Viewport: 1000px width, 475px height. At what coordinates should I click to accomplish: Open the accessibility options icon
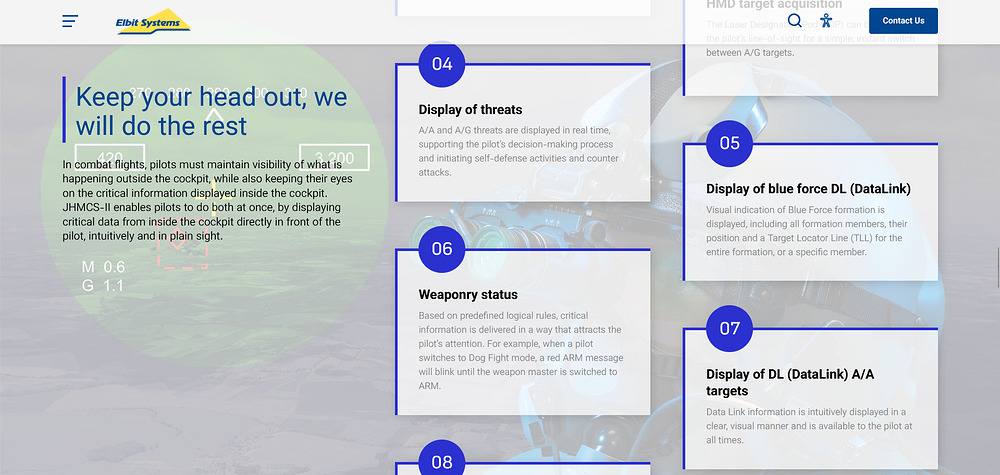[x=826, y=21]
